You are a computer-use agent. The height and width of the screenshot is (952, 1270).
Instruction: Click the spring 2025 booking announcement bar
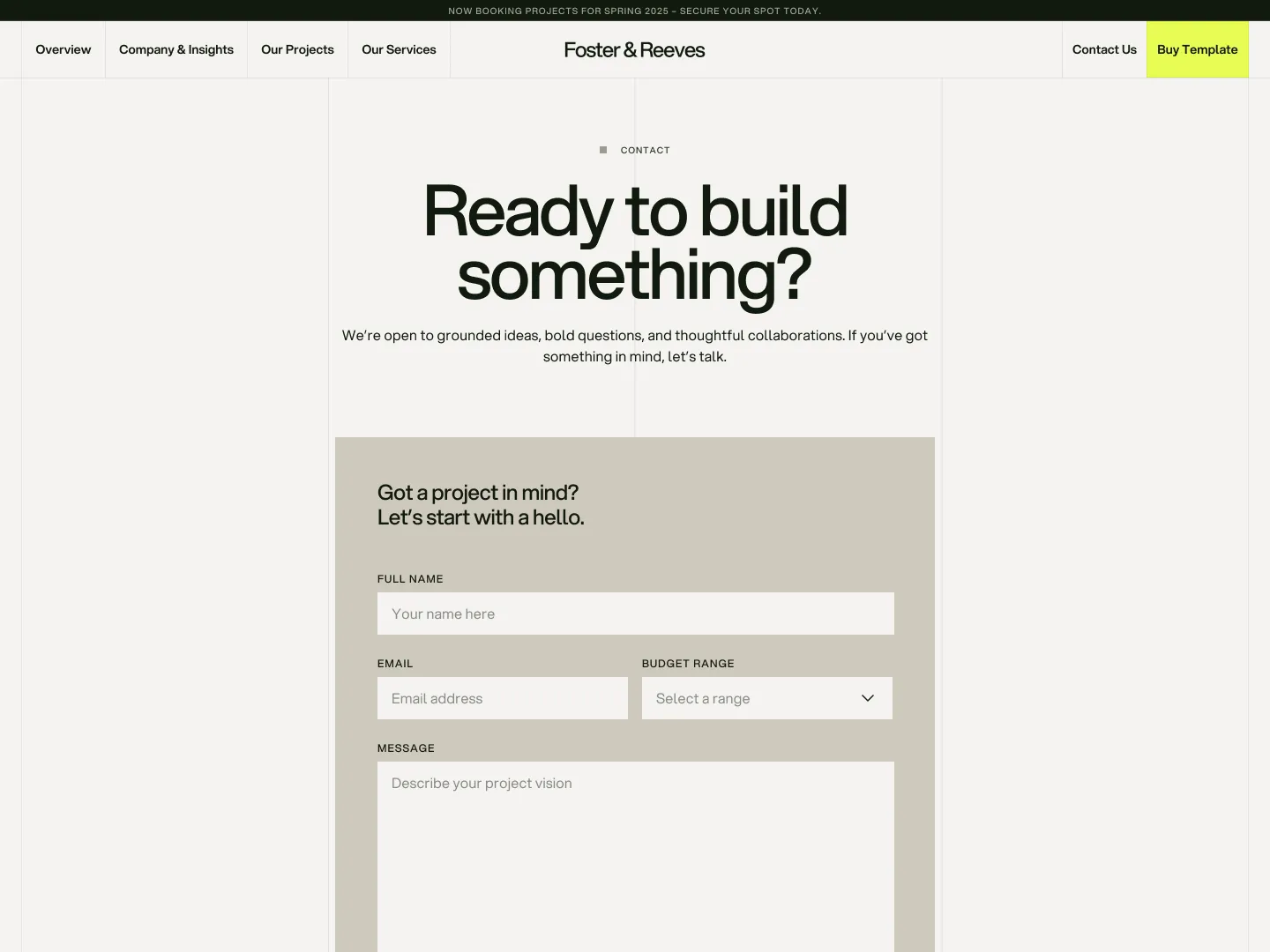pyautogui.click(x=635, y=11)
